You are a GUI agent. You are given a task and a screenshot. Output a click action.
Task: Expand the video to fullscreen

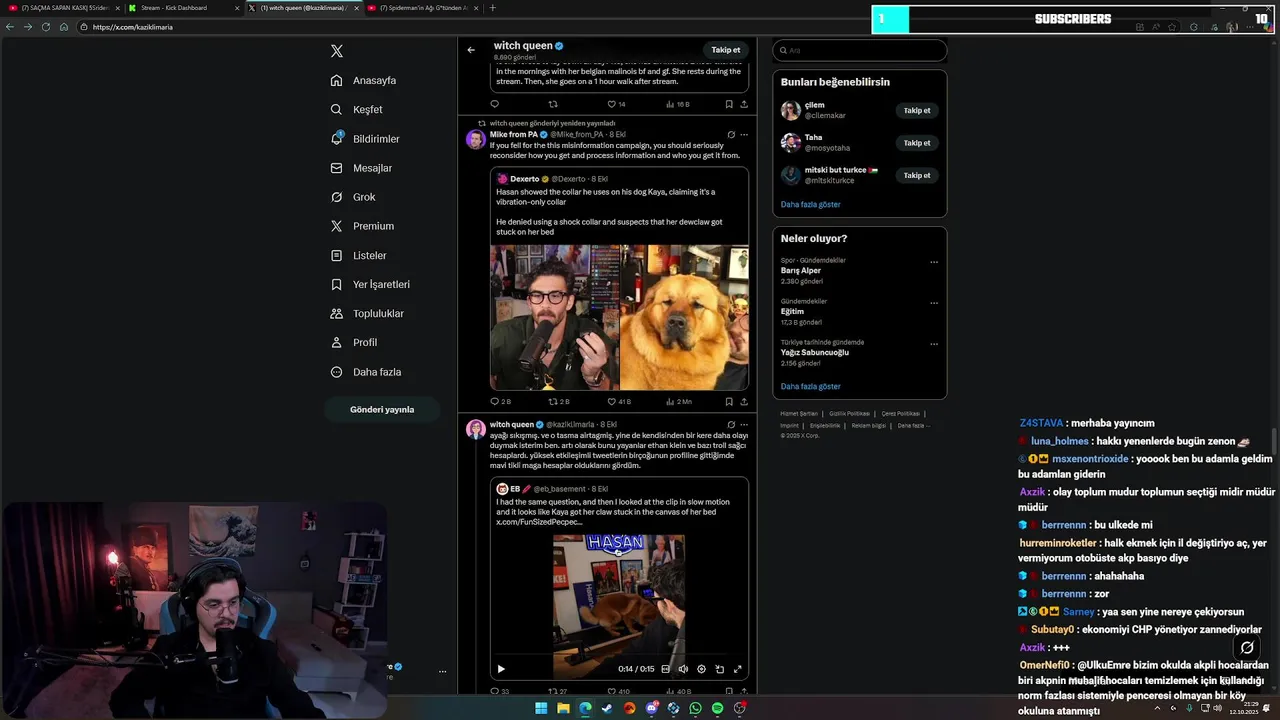point(738,669)
